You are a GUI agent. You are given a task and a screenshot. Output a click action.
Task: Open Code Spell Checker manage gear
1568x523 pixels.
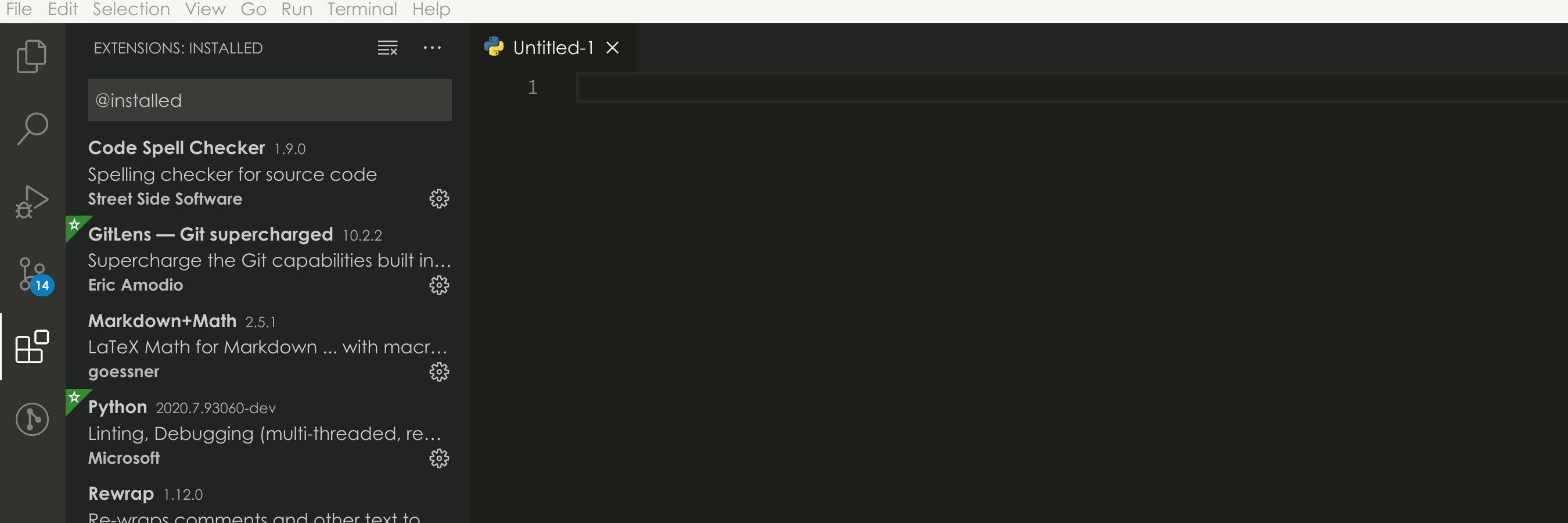439,199
